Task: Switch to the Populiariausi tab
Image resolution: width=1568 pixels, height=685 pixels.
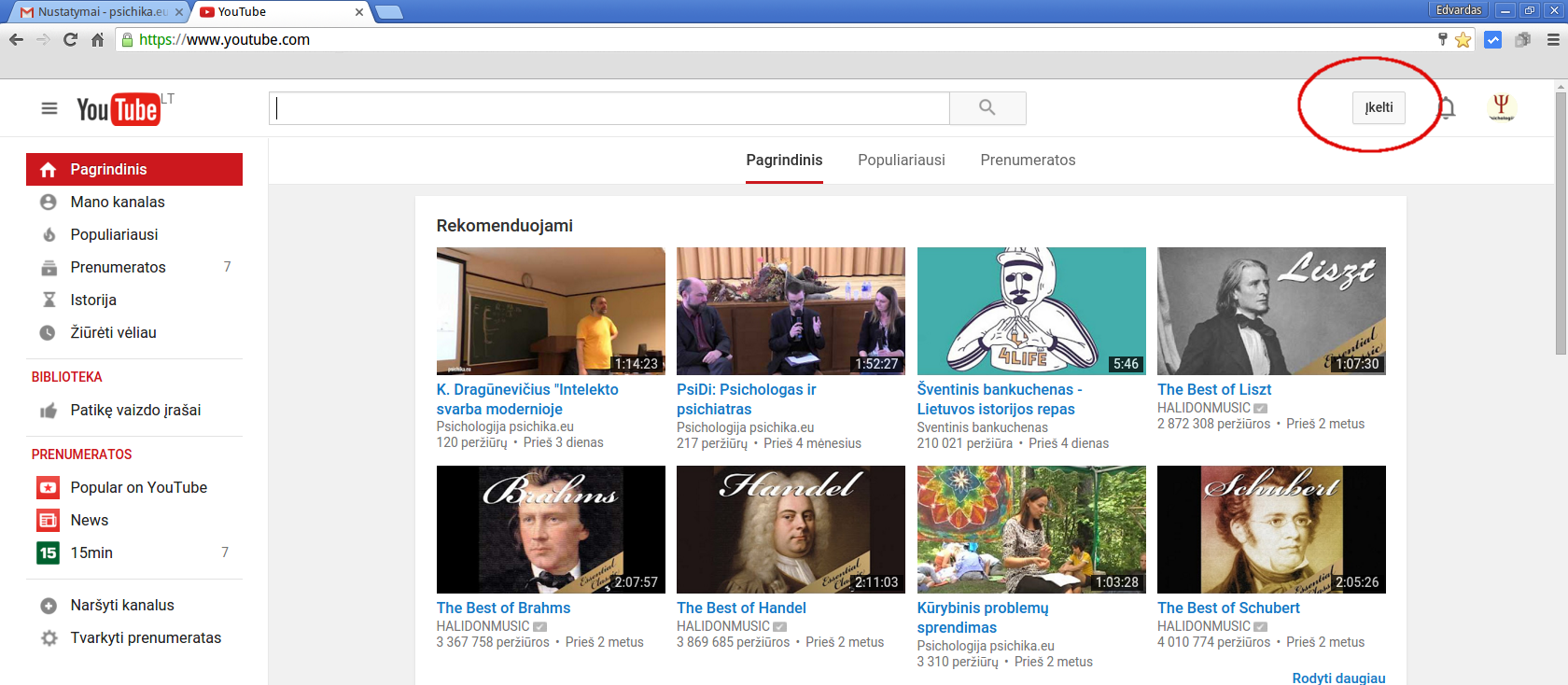Action: click(902, 160)
